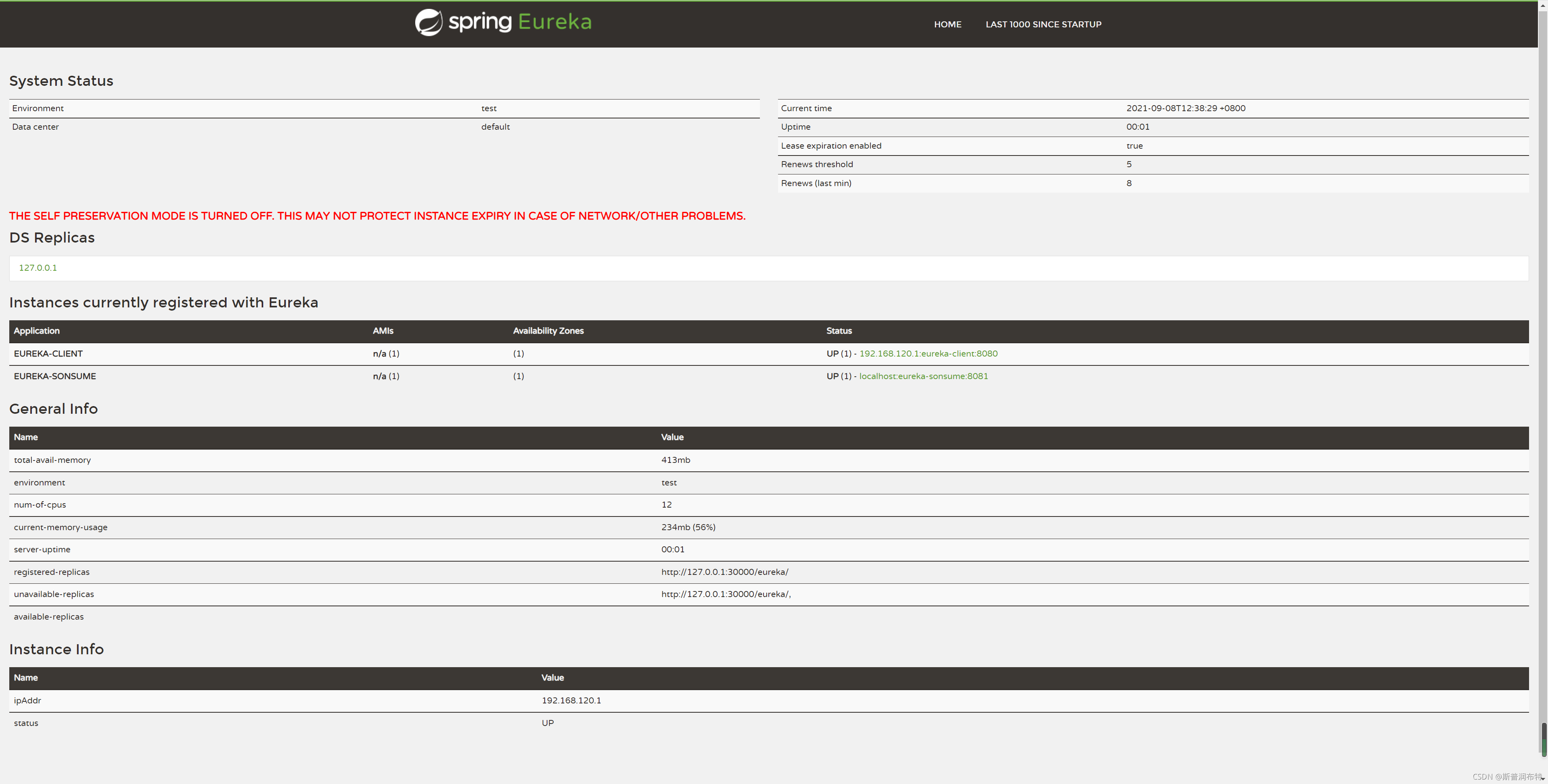Click the Uptime label in System Status
Screen dimensions: 1548x784
796,127
